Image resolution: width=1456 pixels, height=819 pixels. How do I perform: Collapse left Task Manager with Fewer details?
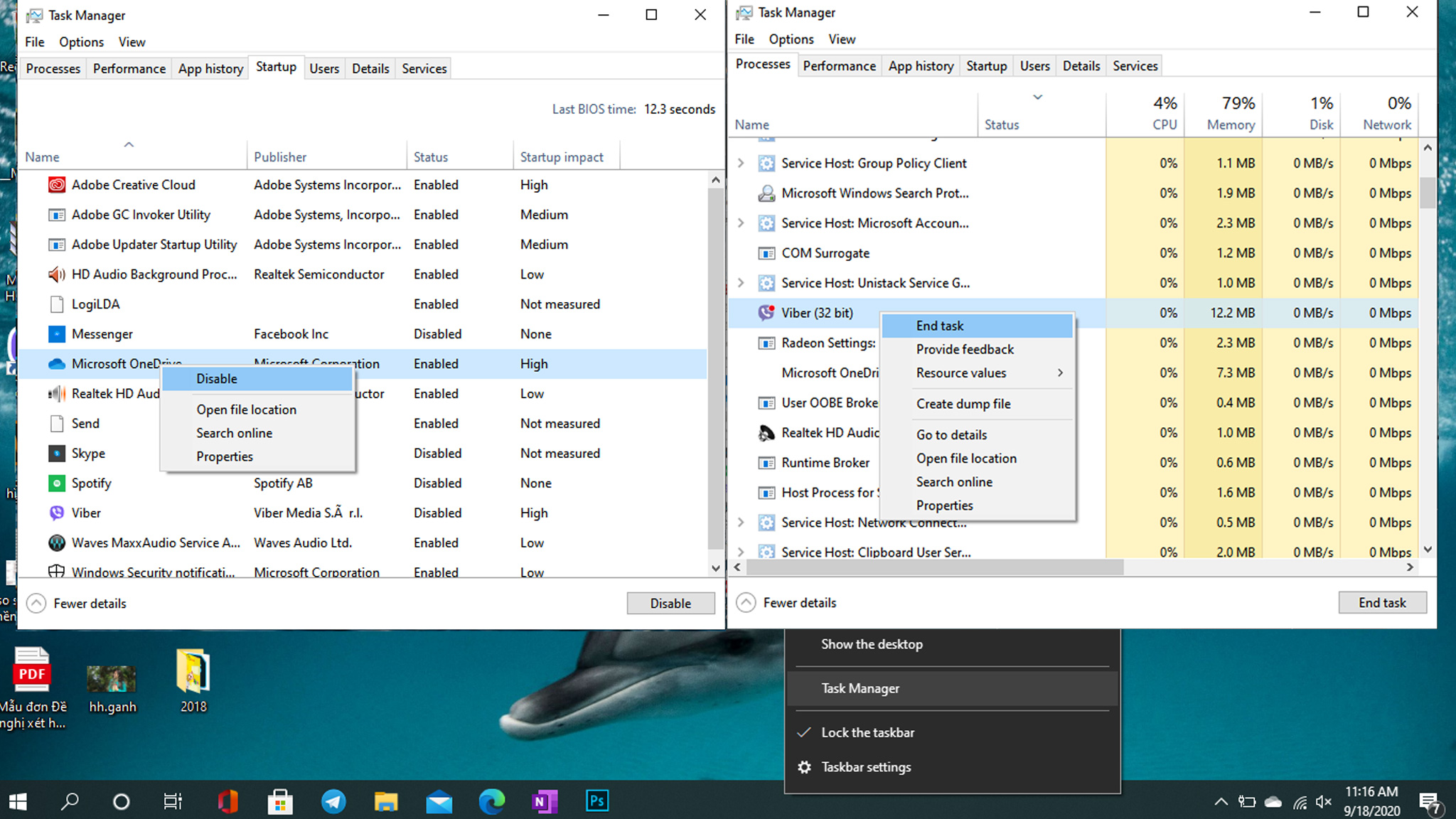(x=77, y=604)
